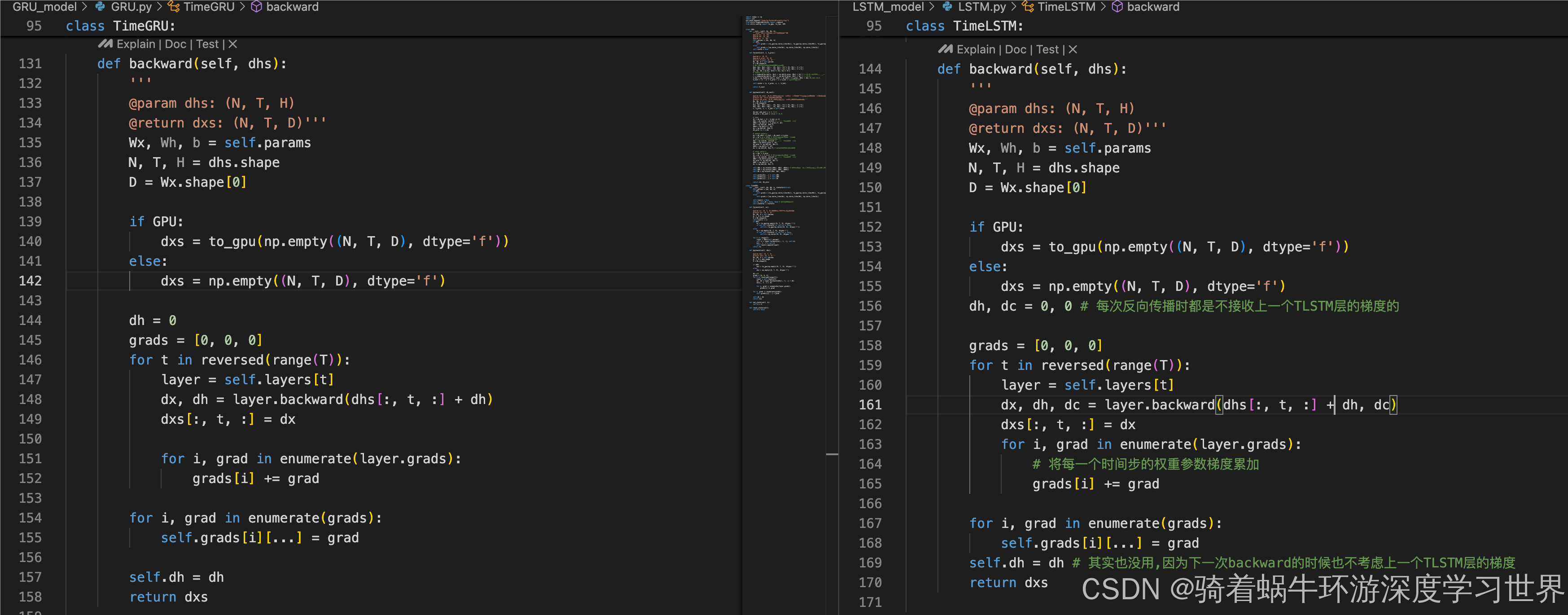Click class icon beside TimeGRU breadcrumb

point(174,7)
